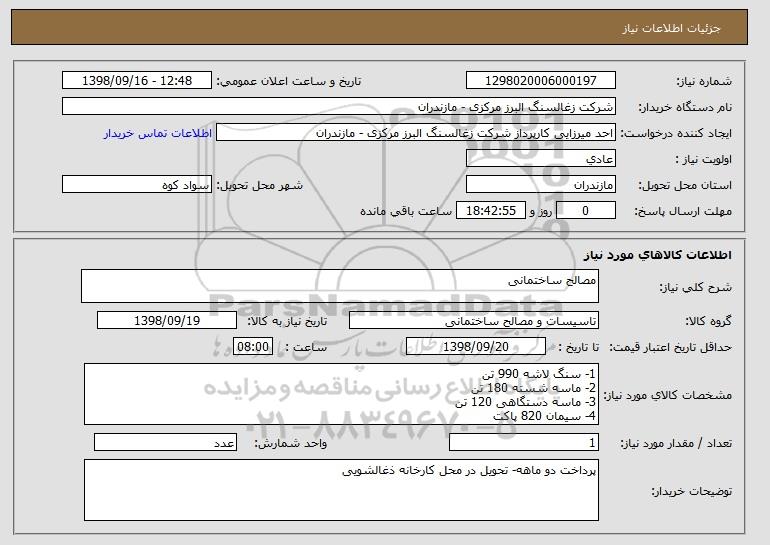Select the label تاریخ نیاز به کالا
770x545 pixels.
(287, 321)
